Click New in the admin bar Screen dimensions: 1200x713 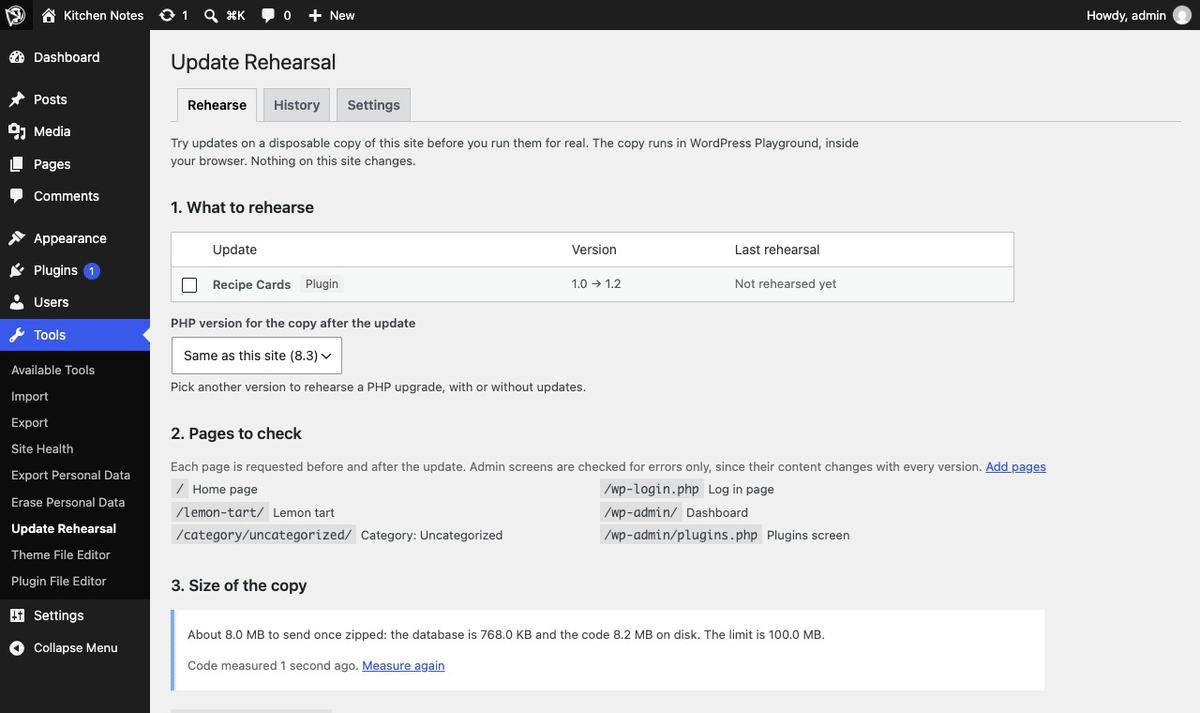pyautogui.click(x=342, y=15)
